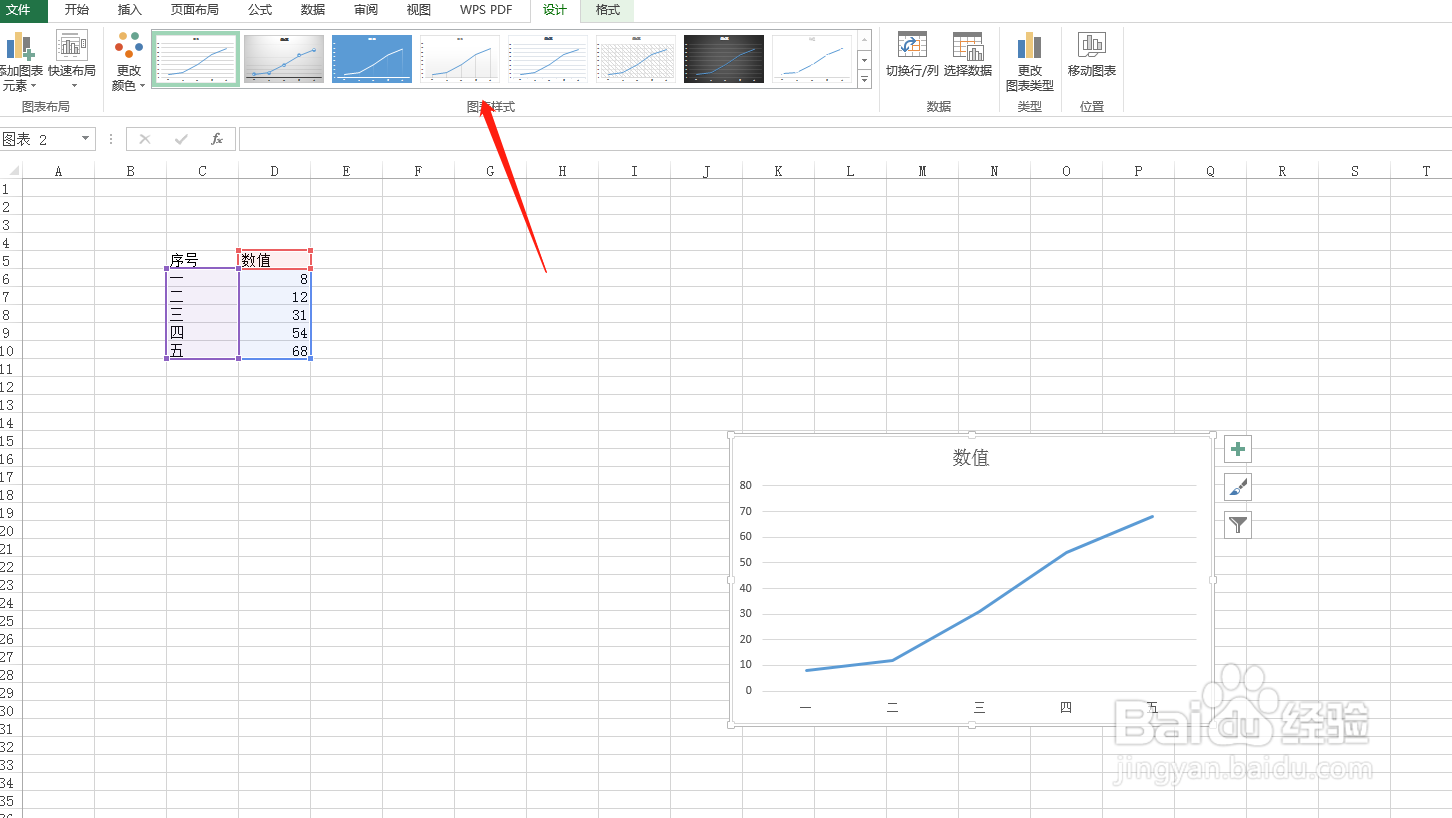This screenshot has width=1452, height=818.
Task: Switch to the 视图 view tab
Action: [419, 10]
